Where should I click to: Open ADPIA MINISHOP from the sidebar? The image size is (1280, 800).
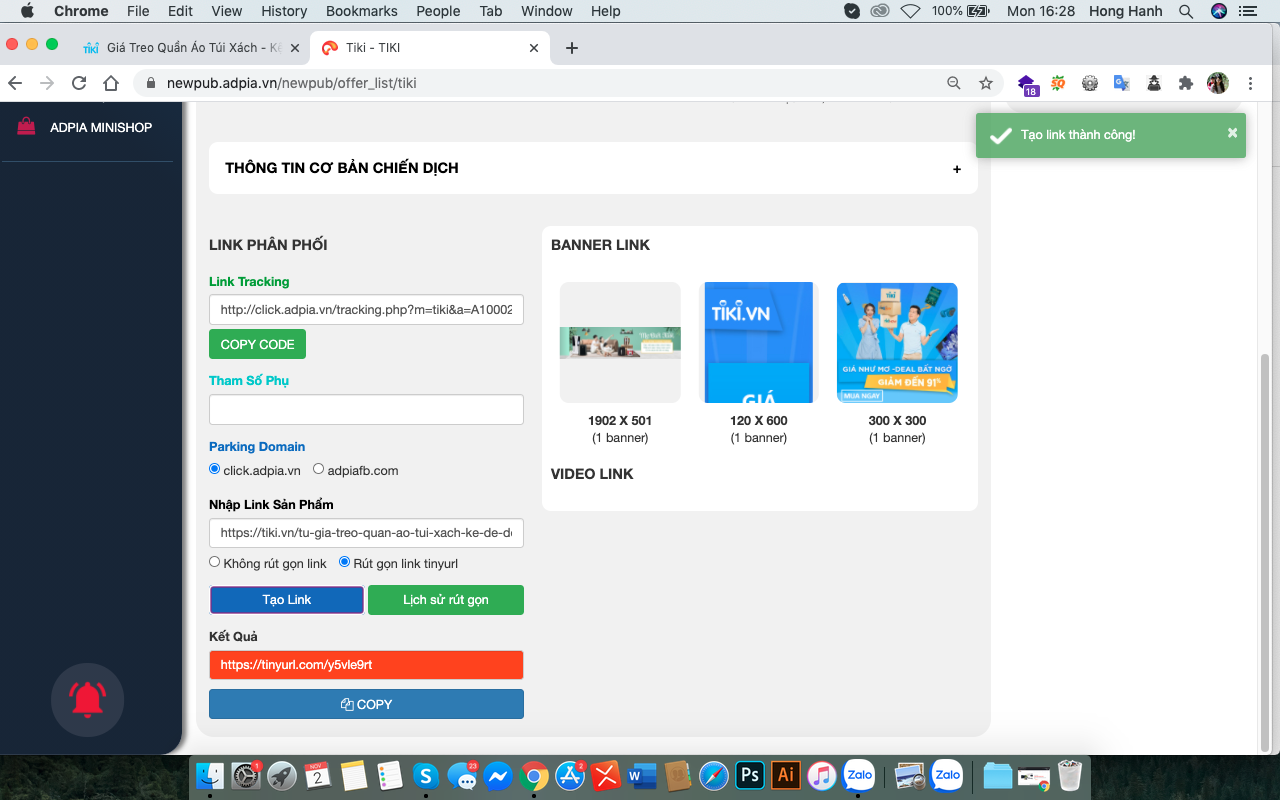coord(85,127)
